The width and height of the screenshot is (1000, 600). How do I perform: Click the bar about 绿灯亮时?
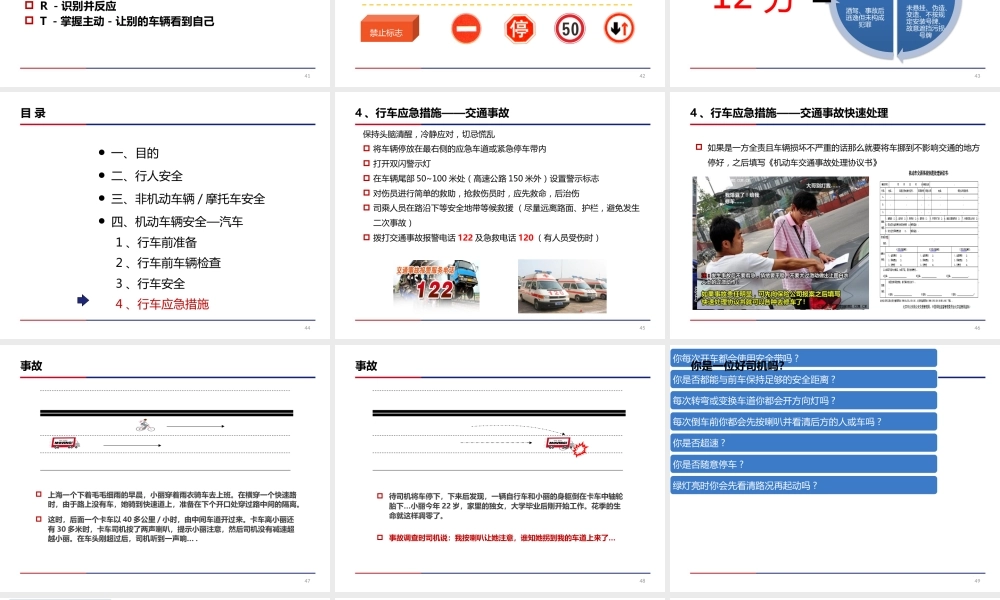pyautogui.click(x=804, y=485)
